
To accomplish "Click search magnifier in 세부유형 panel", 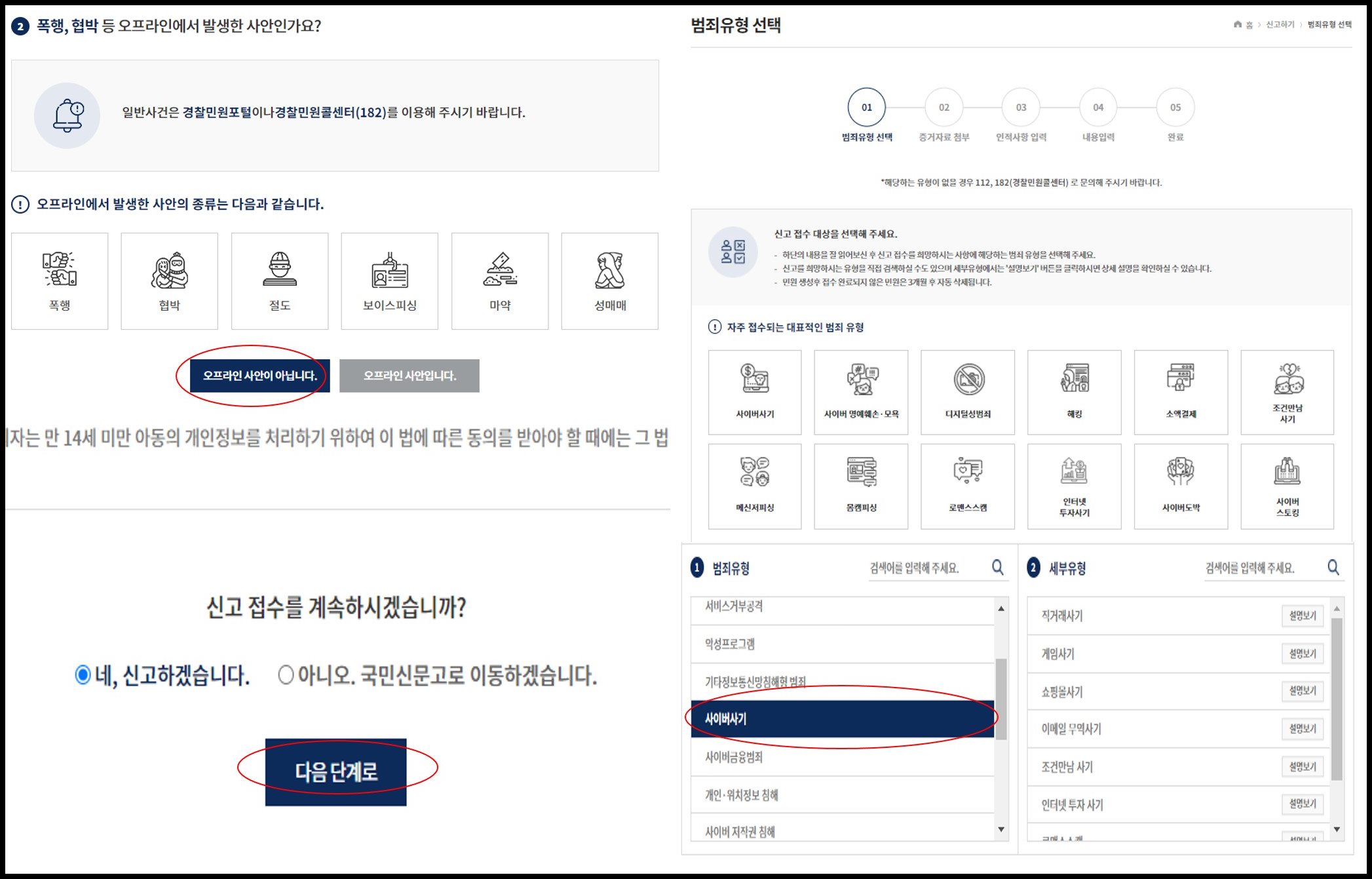I will click(1333, 567).
